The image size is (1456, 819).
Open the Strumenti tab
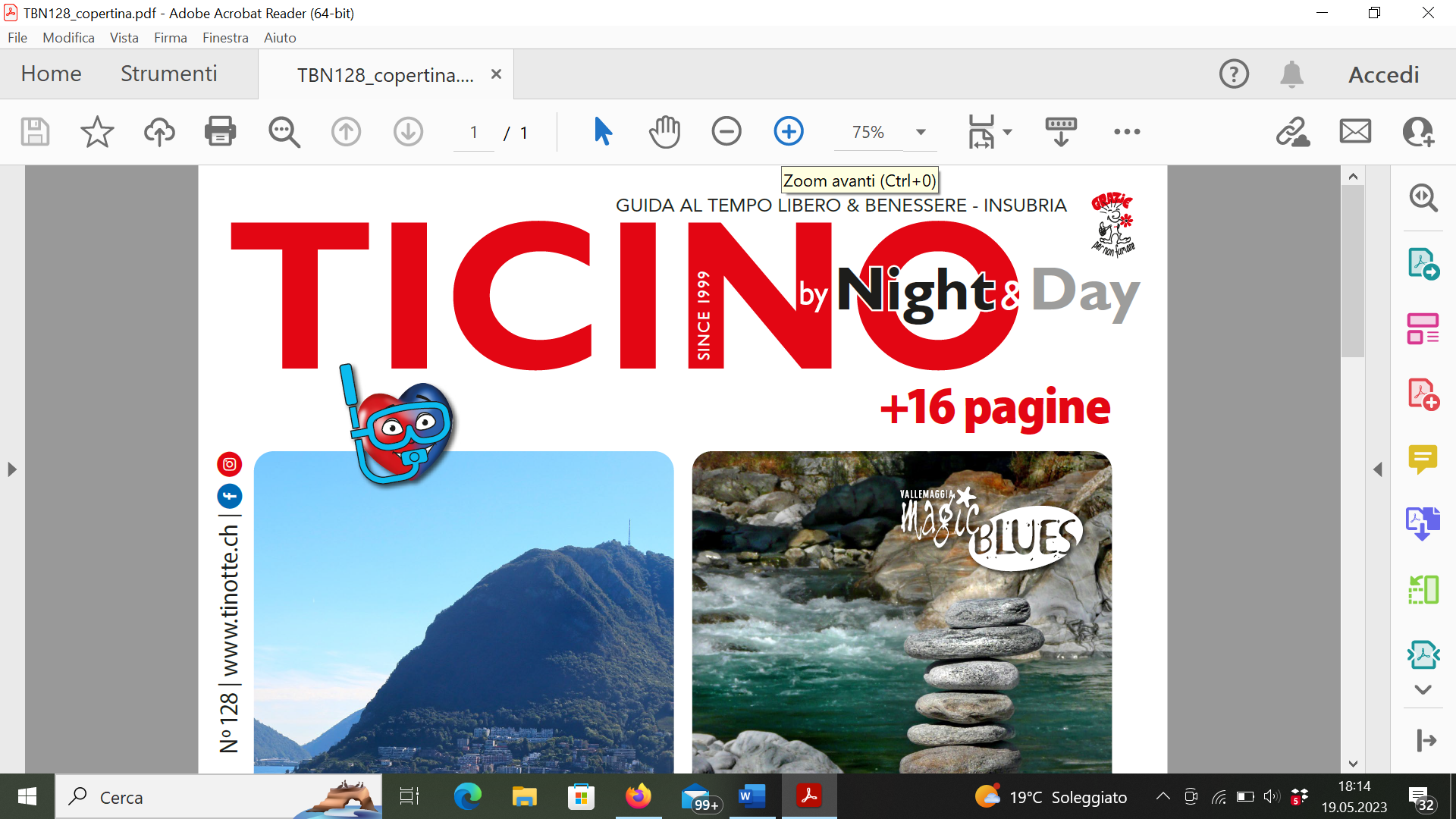pyautogui.click(x=168, y=74)
